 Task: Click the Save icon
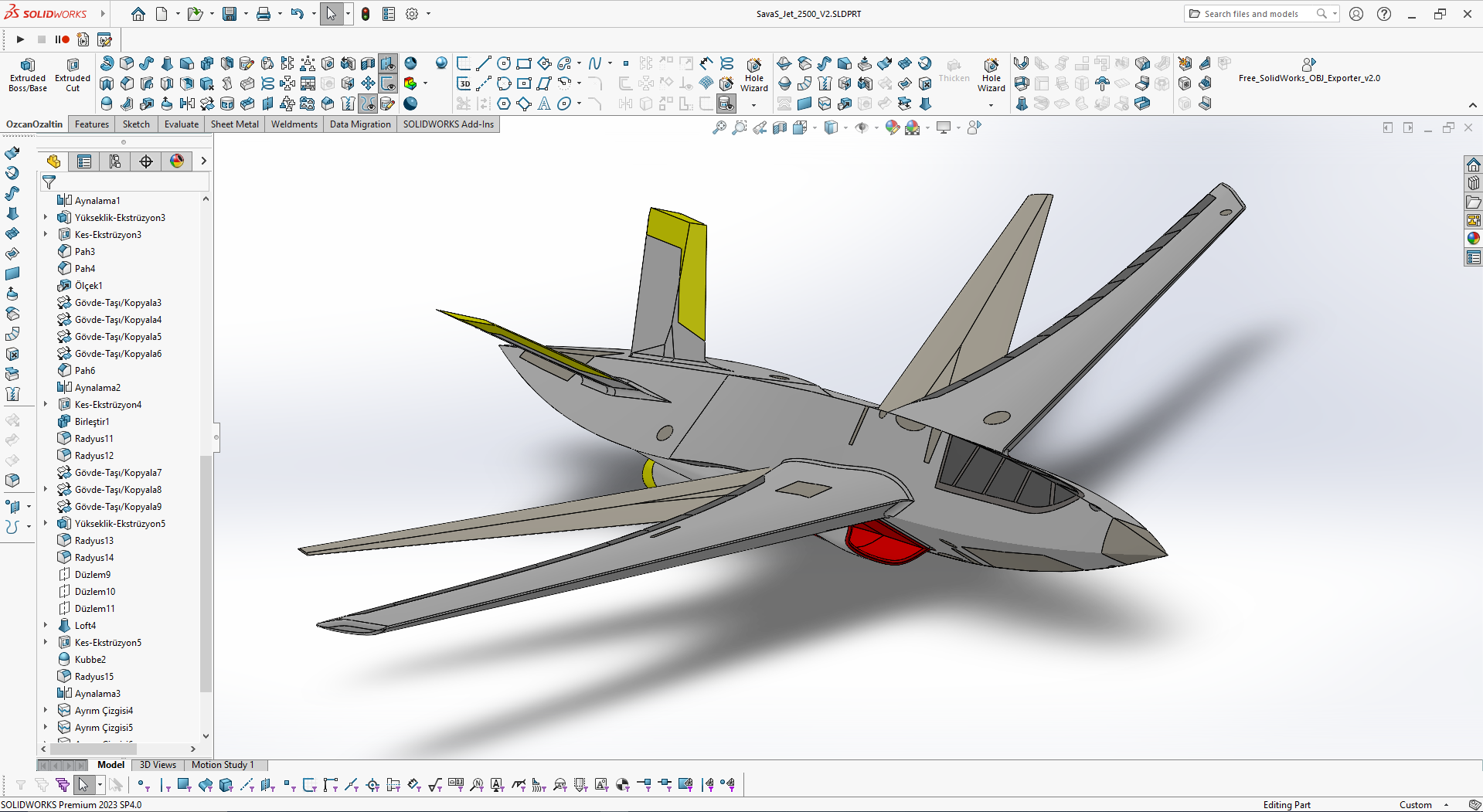[230, 14]
